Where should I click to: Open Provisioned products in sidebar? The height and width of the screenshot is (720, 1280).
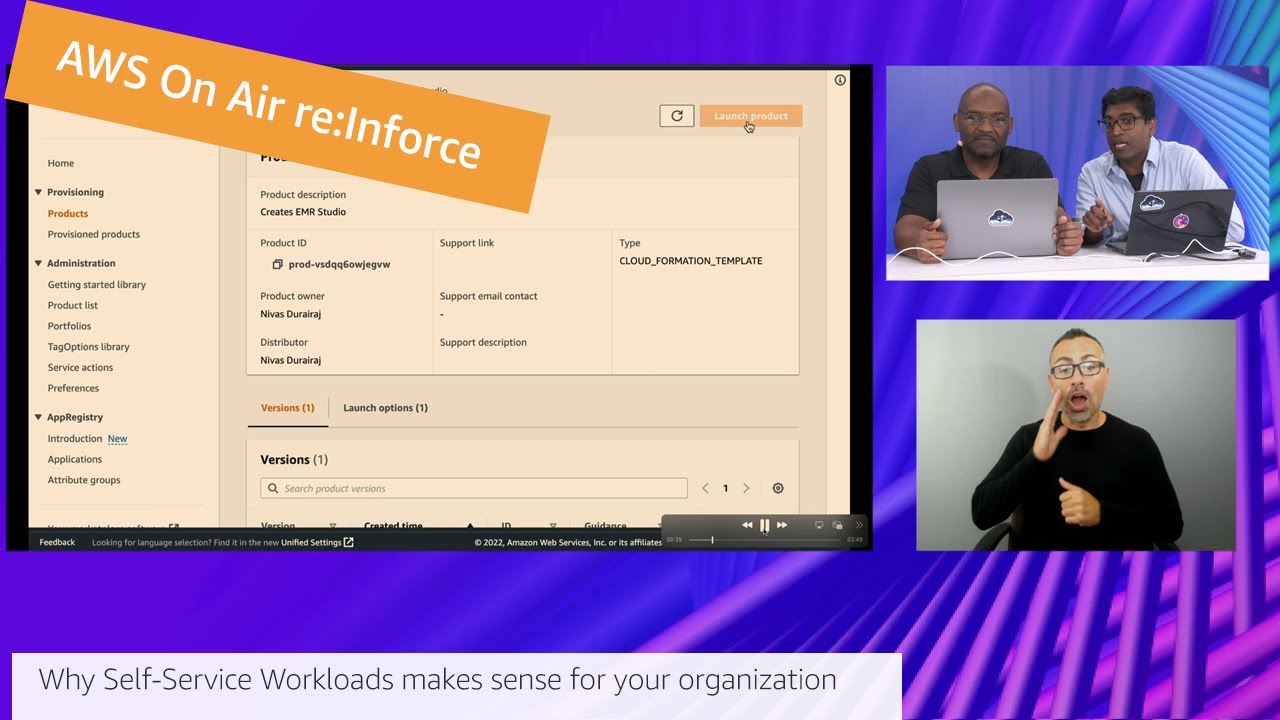tap(94, 234)
